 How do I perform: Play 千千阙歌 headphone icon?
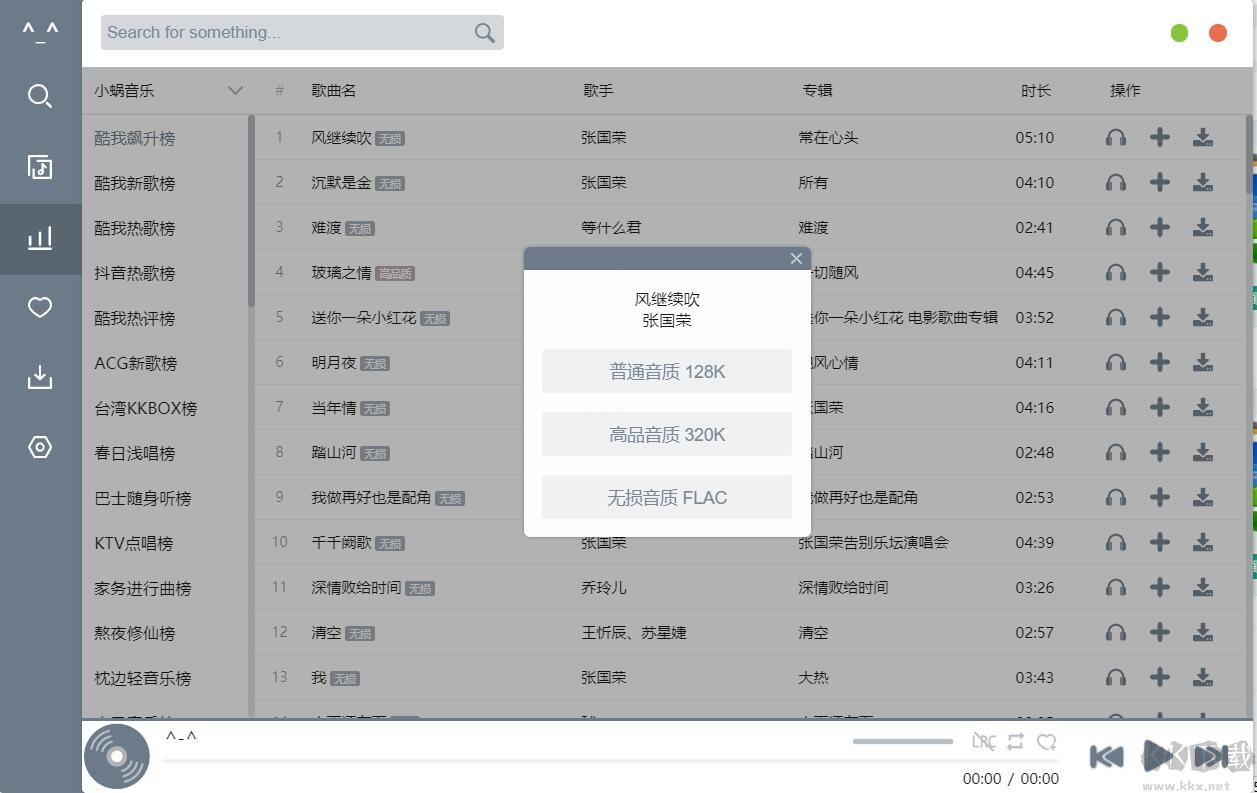point(1116,543)
